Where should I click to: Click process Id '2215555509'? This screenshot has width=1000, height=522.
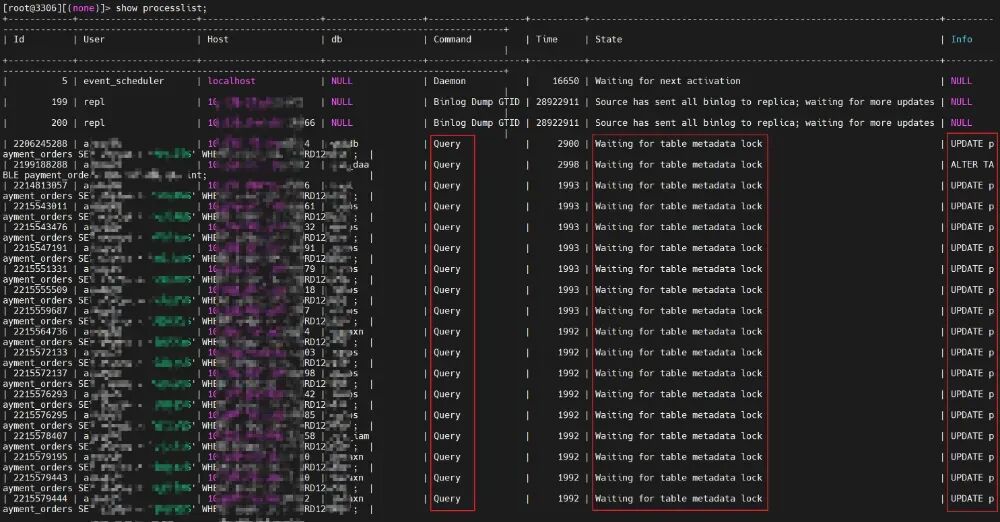click(x=40, y=290)
